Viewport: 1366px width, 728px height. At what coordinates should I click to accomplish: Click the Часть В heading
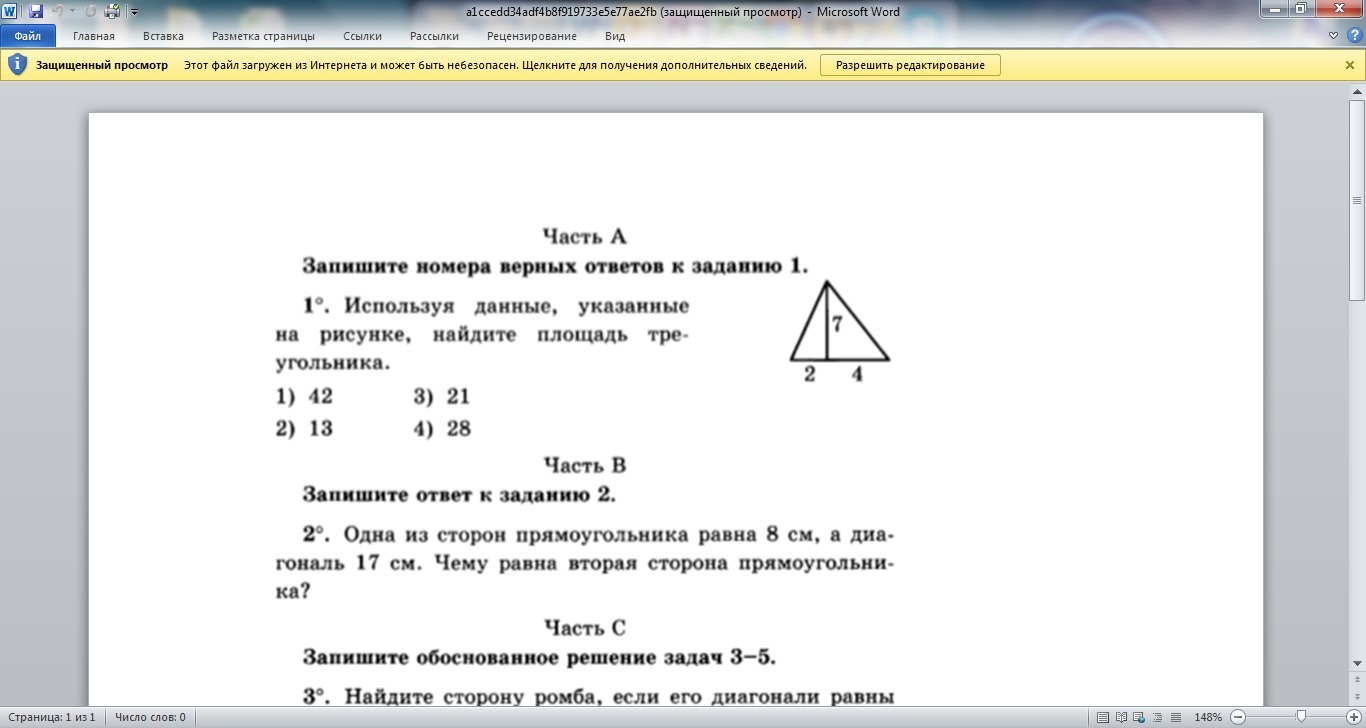point(585,465)
